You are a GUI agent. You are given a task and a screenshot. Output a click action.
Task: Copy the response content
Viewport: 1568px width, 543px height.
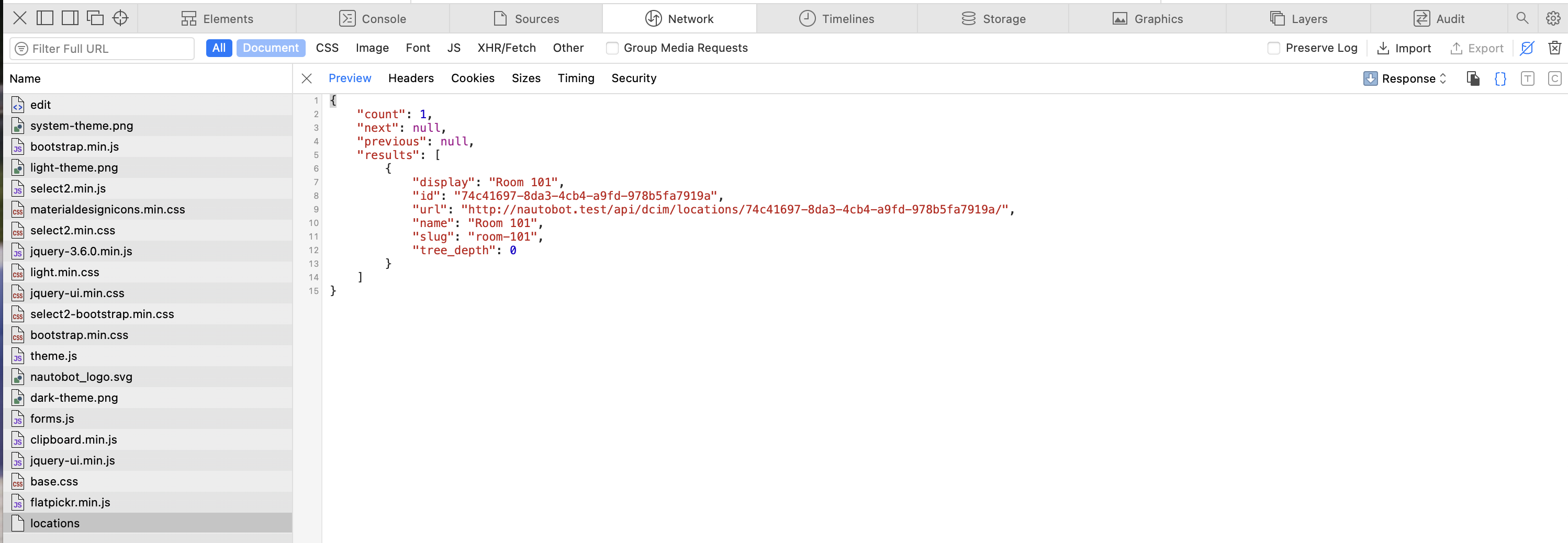[x=1472, y=78]
